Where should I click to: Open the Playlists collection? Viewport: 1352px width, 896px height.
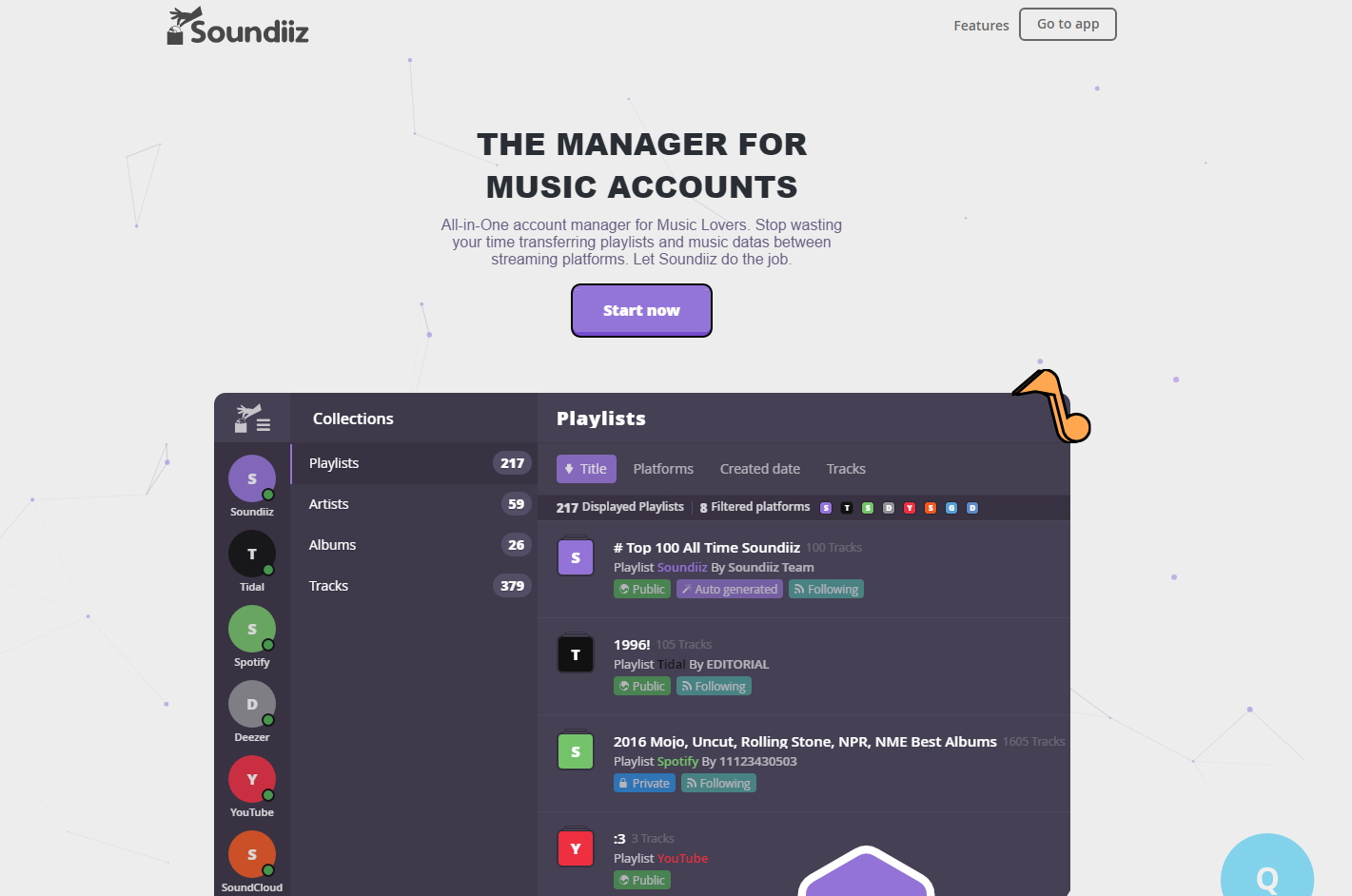(x=414, y=463)
